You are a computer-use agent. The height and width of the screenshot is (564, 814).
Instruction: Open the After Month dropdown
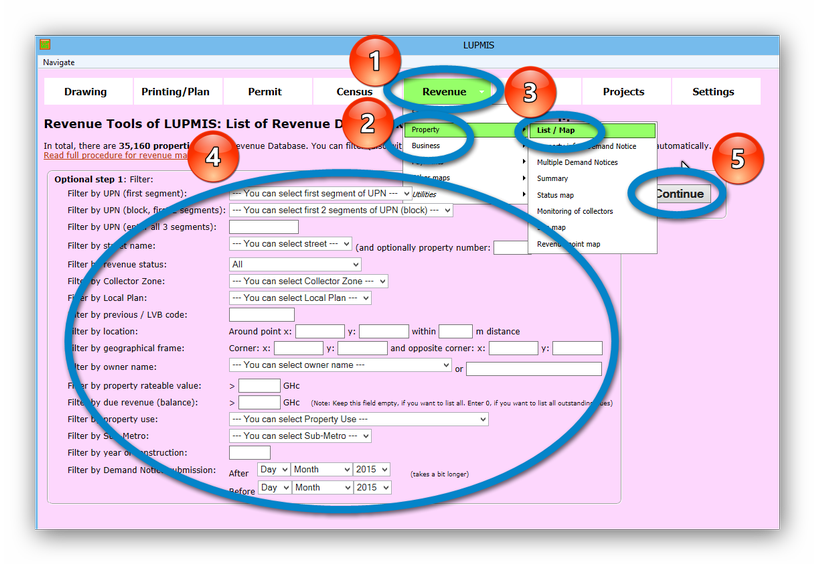coord(322,469)
